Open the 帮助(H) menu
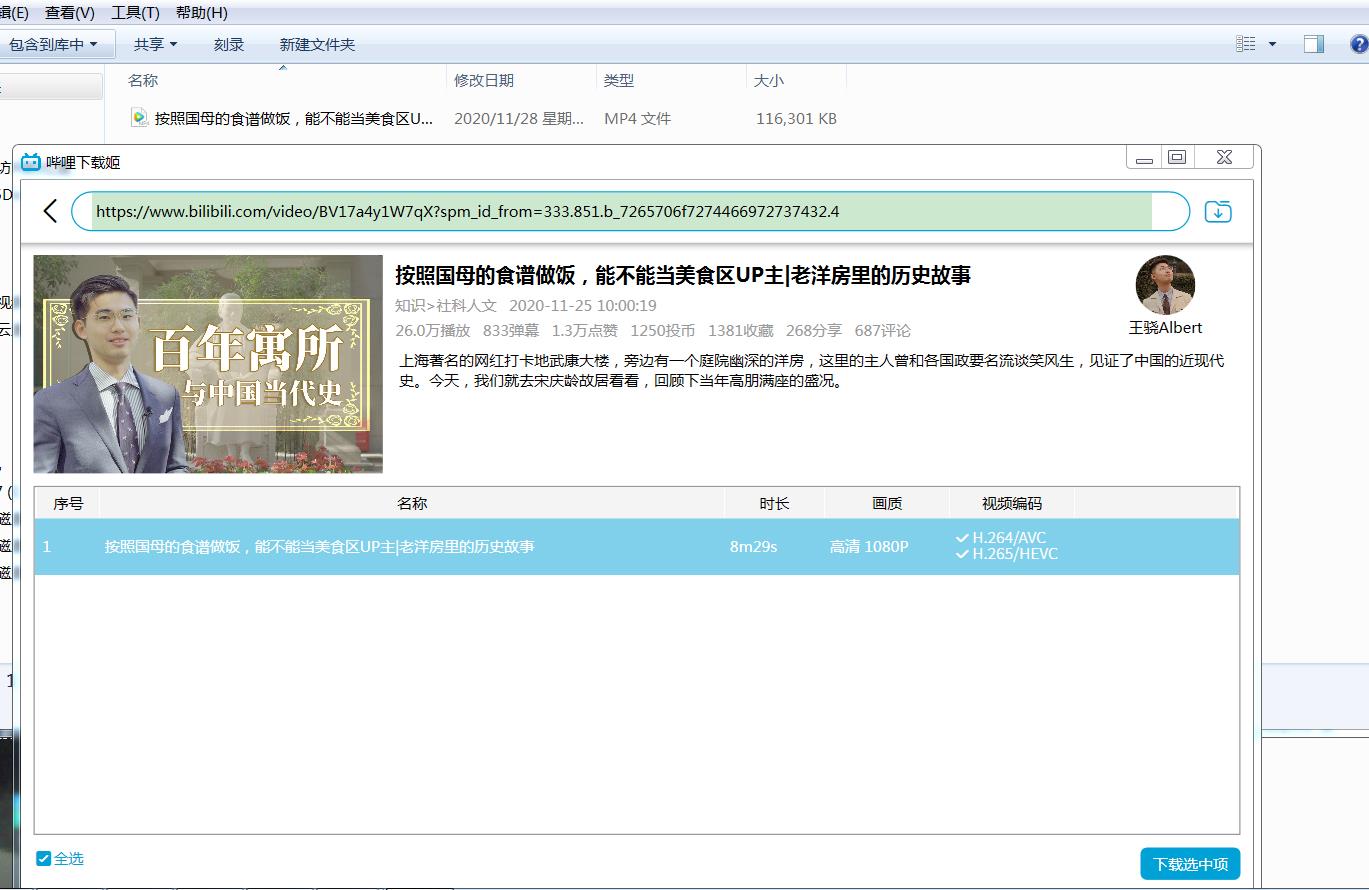Image resolution: width=1369 pixels, height=890 pixels. [x=201, y=13]
